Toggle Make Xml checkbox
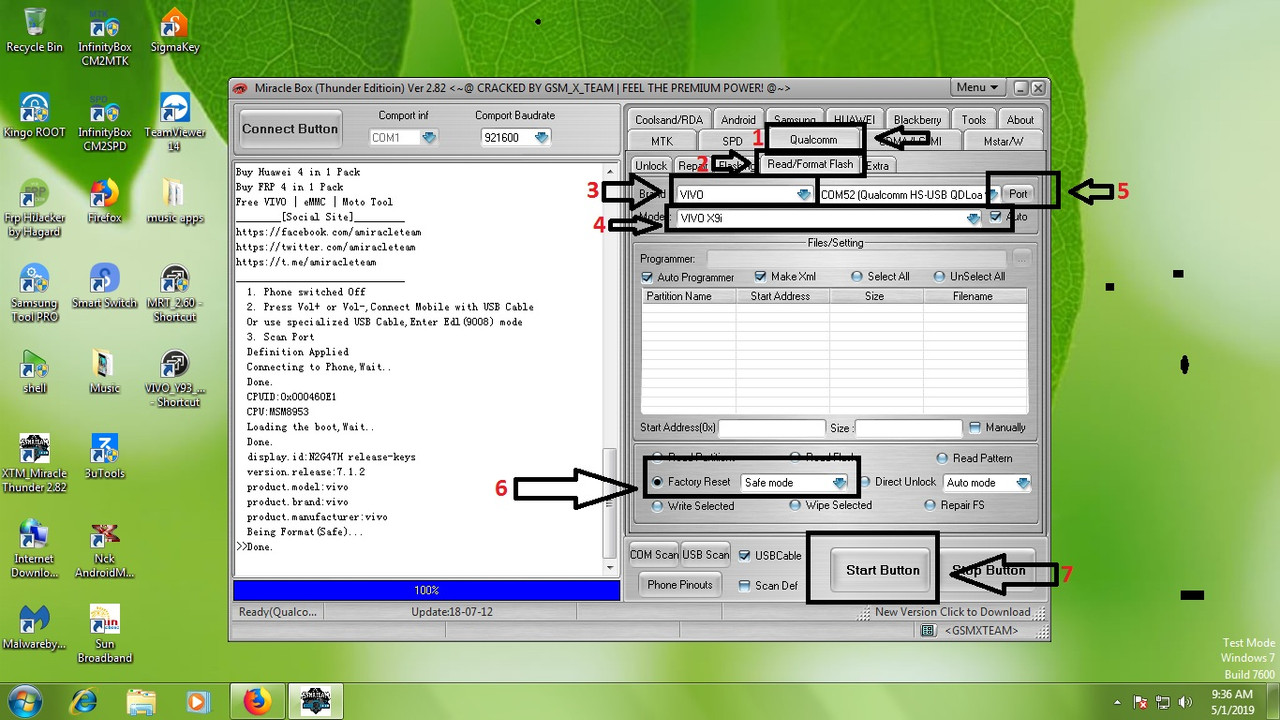 761,276
